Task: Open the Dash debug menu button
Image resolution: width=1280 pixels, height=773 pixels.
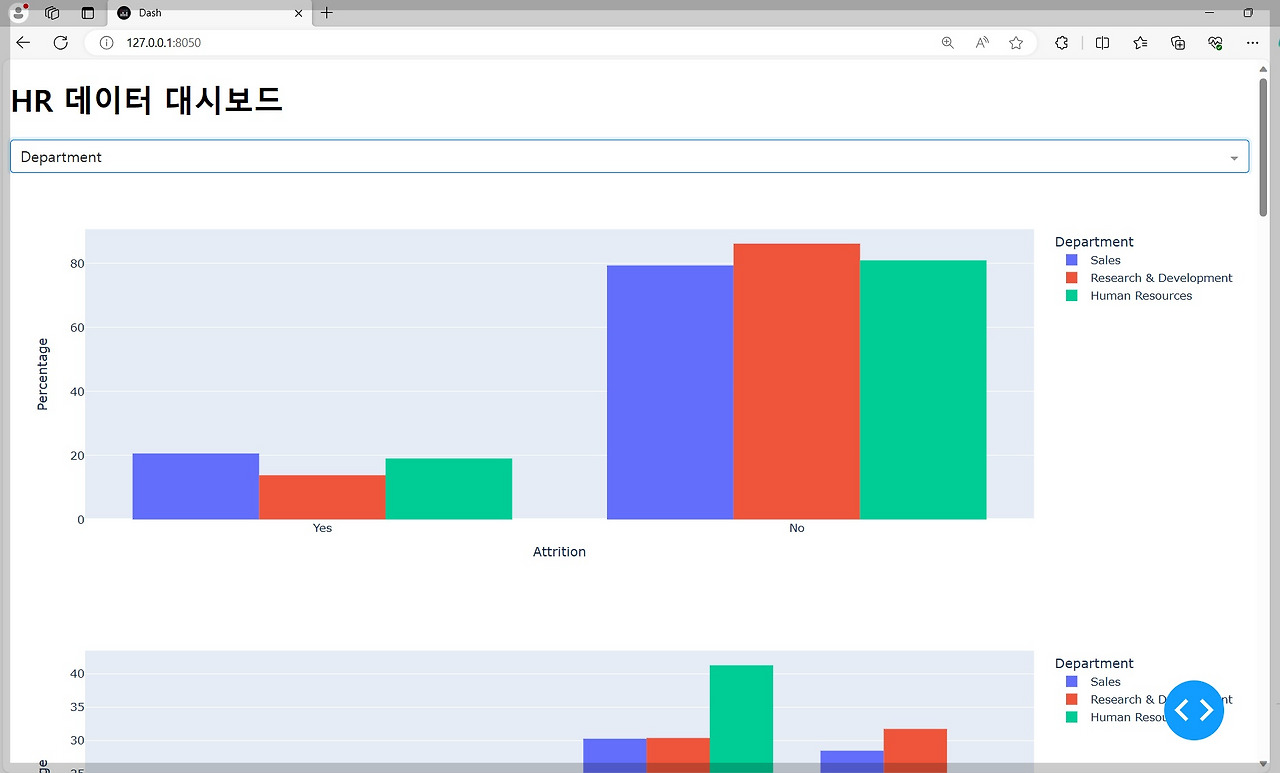Action: [1194, 710]
